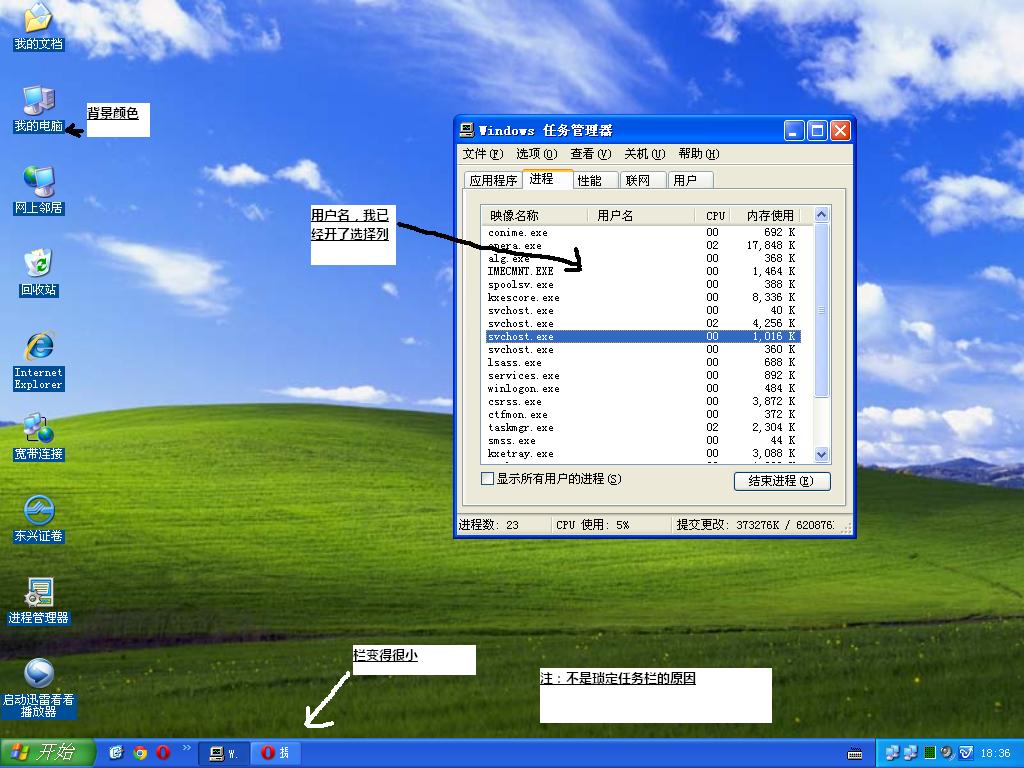Click the process list scrollbar thumb
Image resolution: width=1024 pixels, height=768 pixels.
(x=822, y=310)
